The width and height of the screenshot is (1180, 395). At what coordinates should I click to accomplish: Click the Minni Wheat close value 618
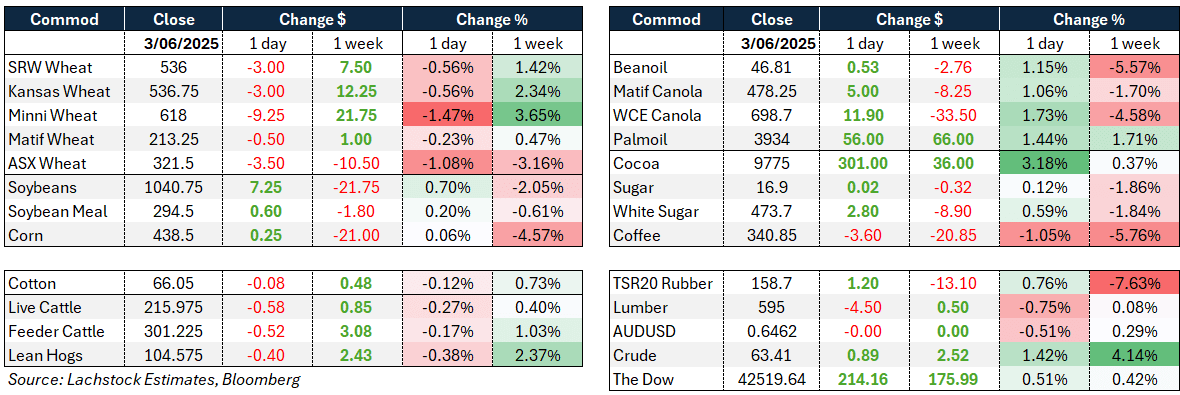pos(174,115)
